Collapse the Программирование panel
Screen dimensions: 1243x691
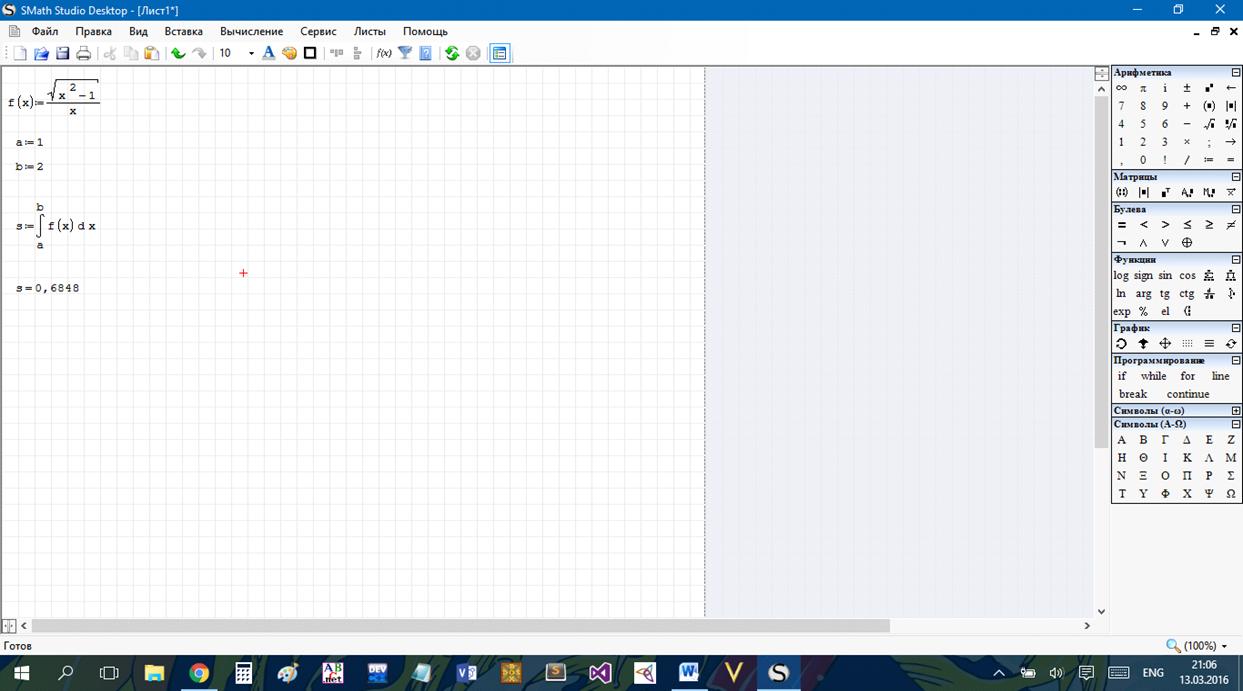click(1236, 360)
